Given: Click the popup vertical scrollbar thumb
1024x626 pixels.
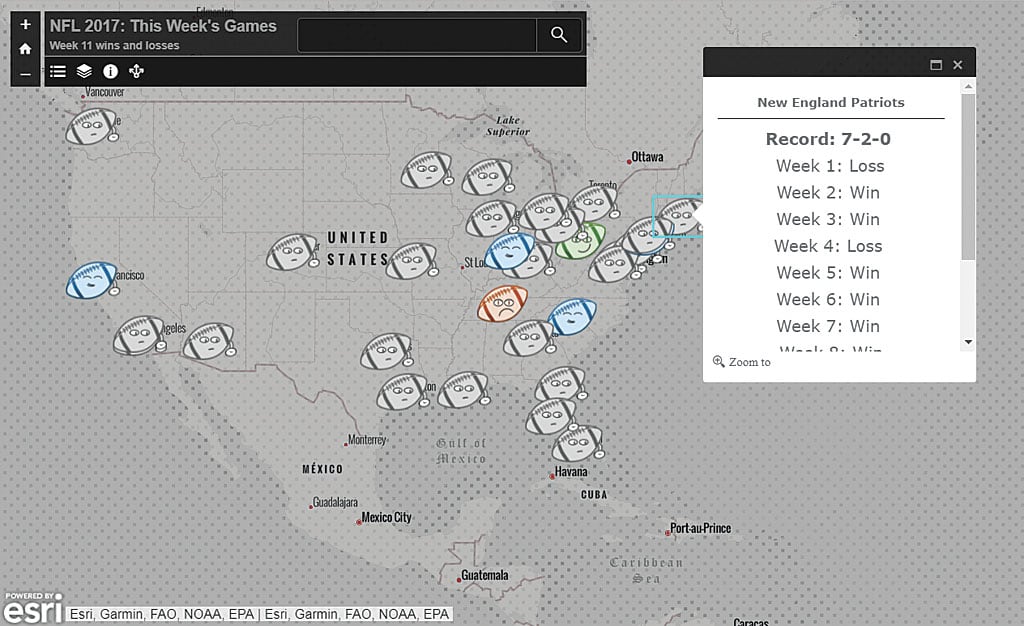Looking at the screenshot, I should coord(968,176).
